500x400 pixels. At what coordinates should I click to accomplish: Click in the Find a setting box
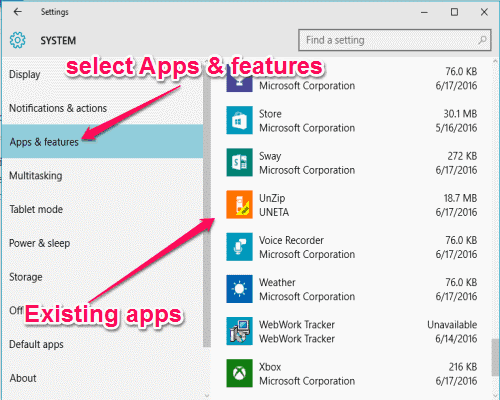click(395, 40)
